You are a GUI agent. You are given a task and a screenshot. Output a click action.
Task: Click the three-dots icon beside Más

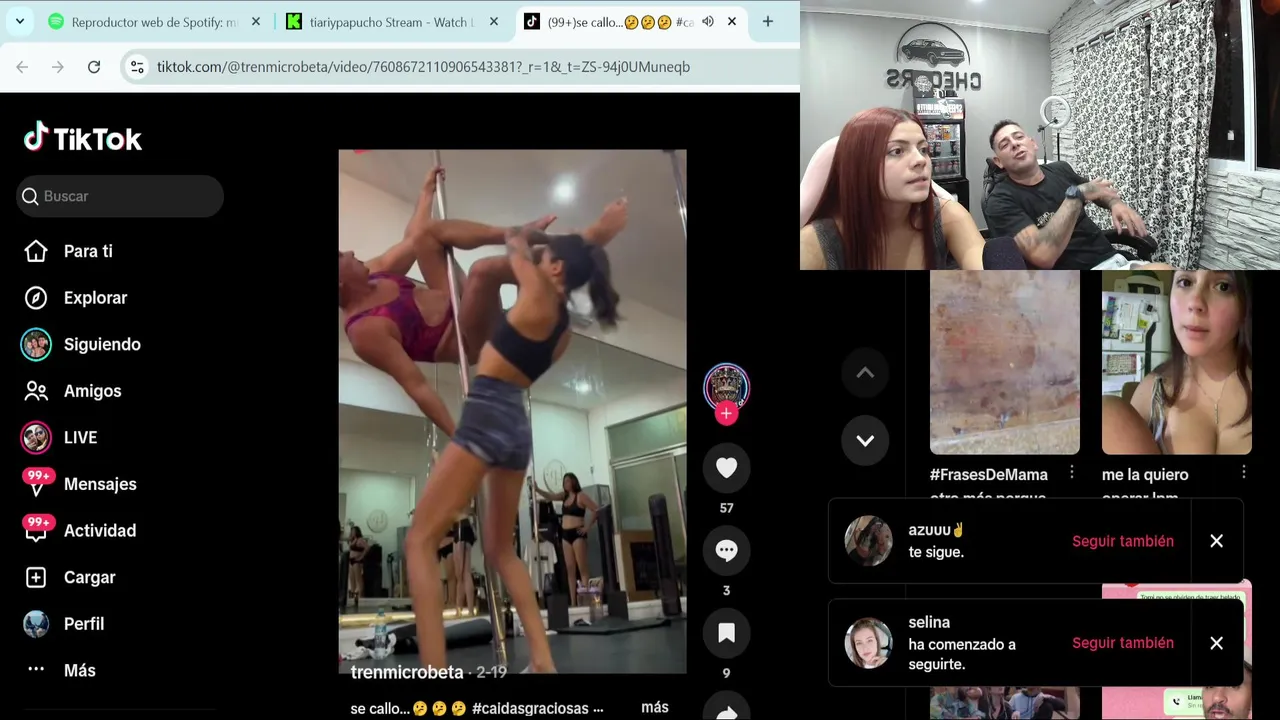click(x=36, y=670)
